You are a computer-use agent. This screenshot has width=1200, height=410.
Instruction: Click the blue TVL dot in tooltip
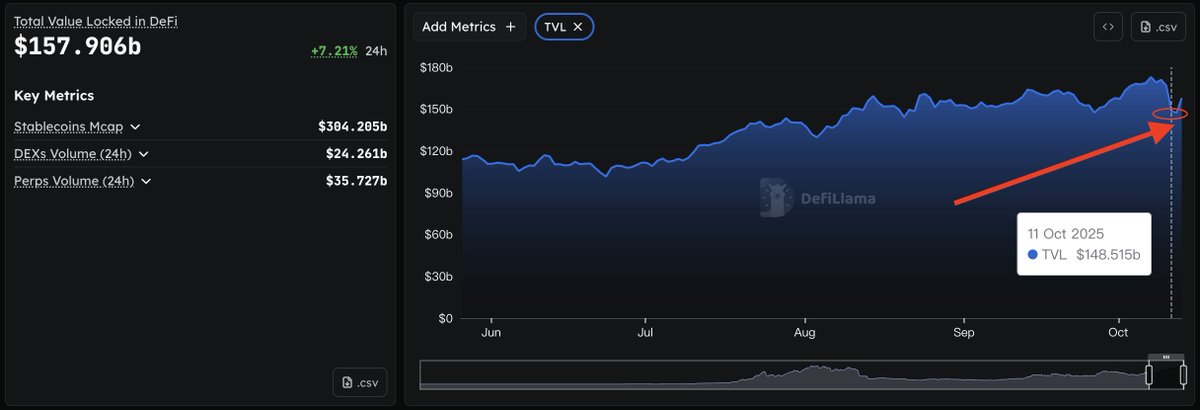click(x=1033, y=255)
